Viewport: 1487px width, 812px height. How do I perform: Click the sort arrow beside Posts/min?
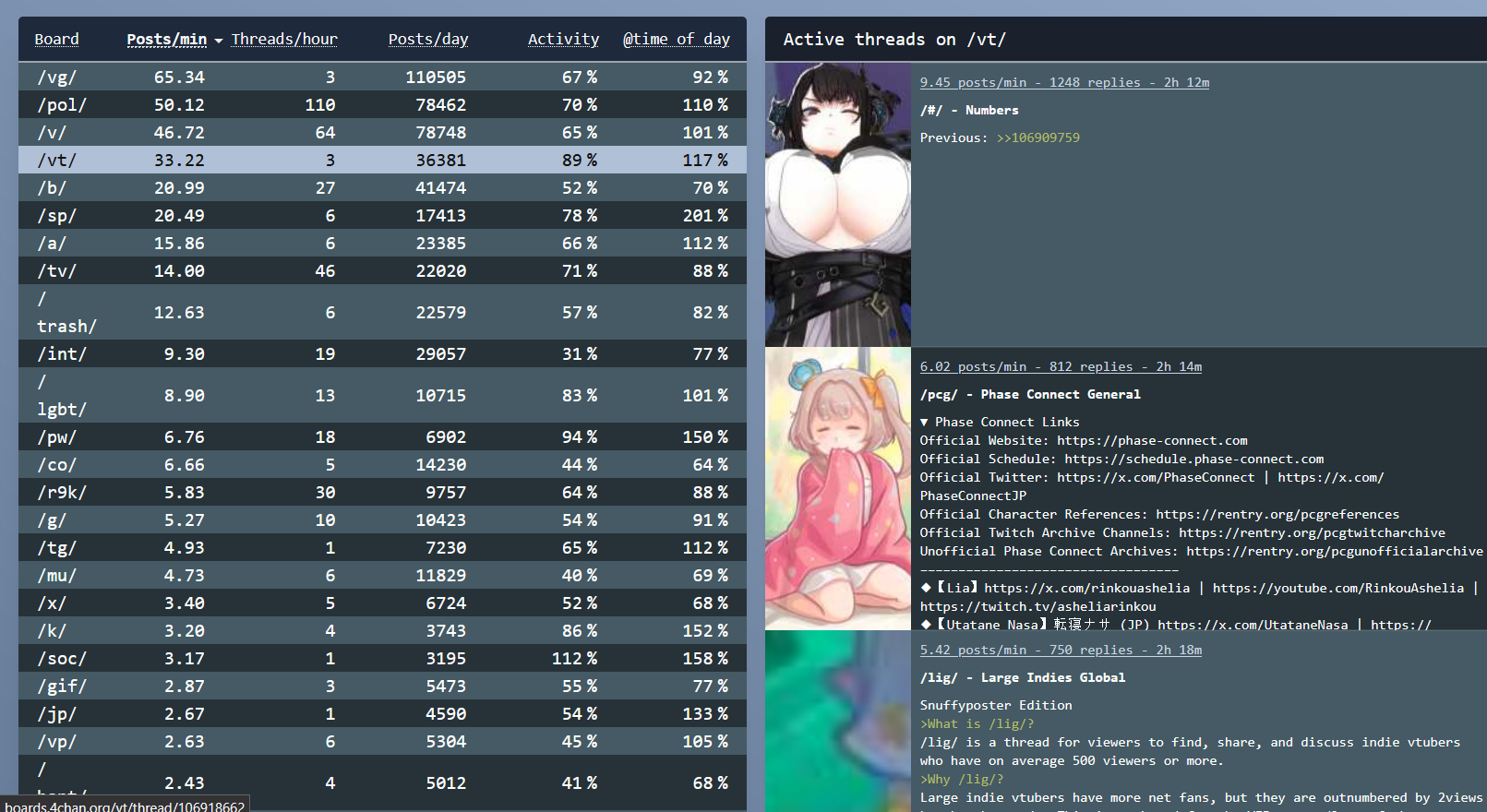tap(219, 41)
